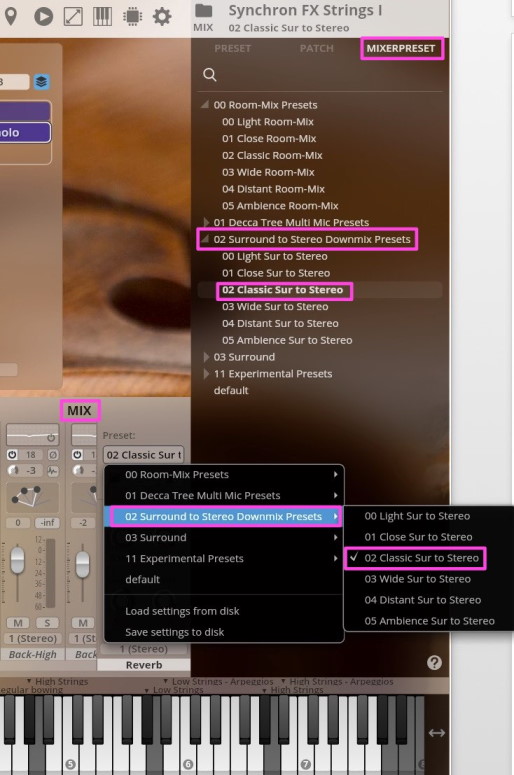Click the second channel volume fader
The height and width of the screenshot is (775, 514).
(83, 564)
